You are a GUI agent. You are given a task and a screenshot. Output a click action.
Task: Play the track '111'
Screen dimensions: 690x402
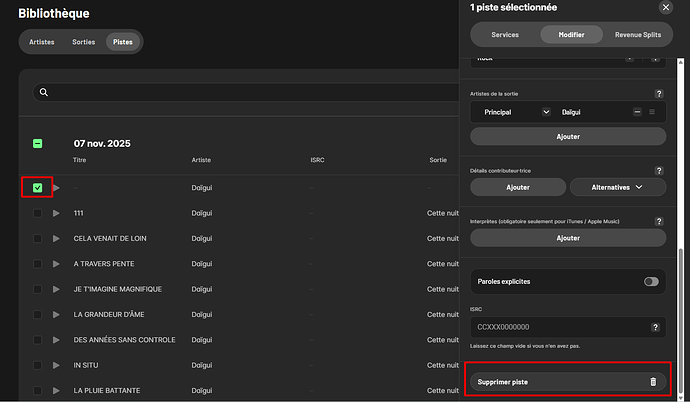coord(57,213)
